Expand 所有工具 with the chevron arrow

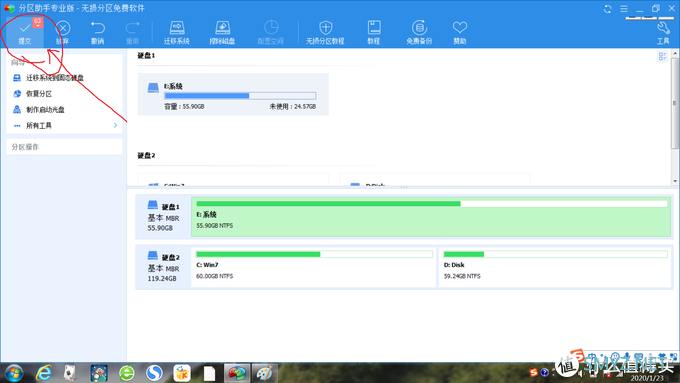pyautogui.click(x=115, y=125)
